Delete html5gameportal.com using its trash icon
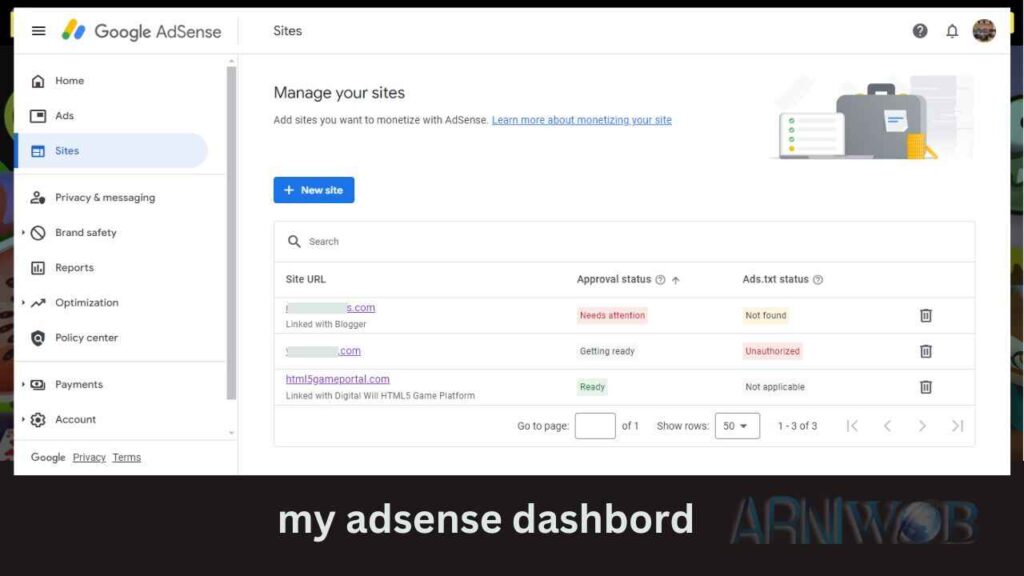1024x576 pixels. (926, 387)
